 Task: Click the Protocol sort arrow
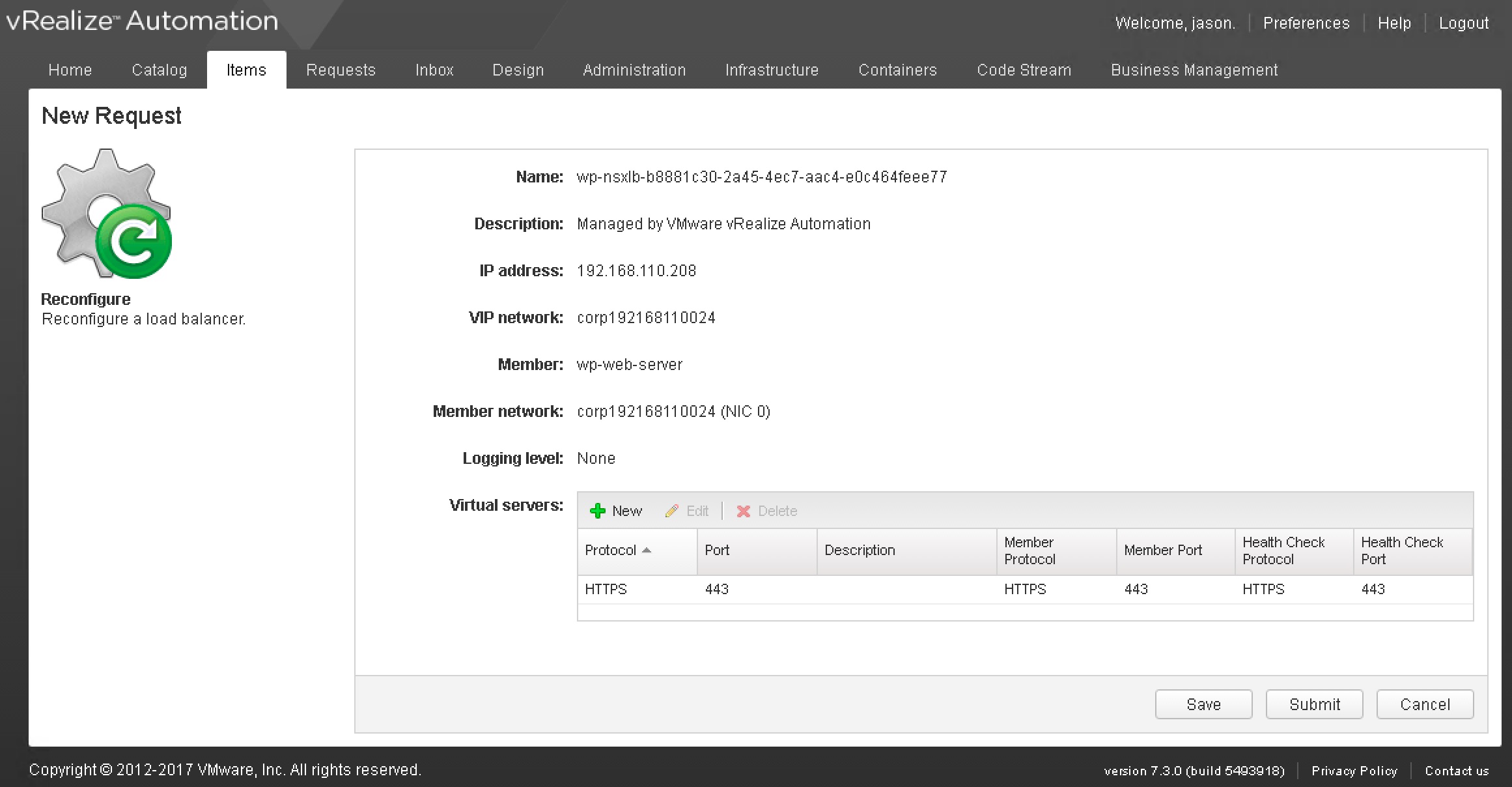[647, 551]
